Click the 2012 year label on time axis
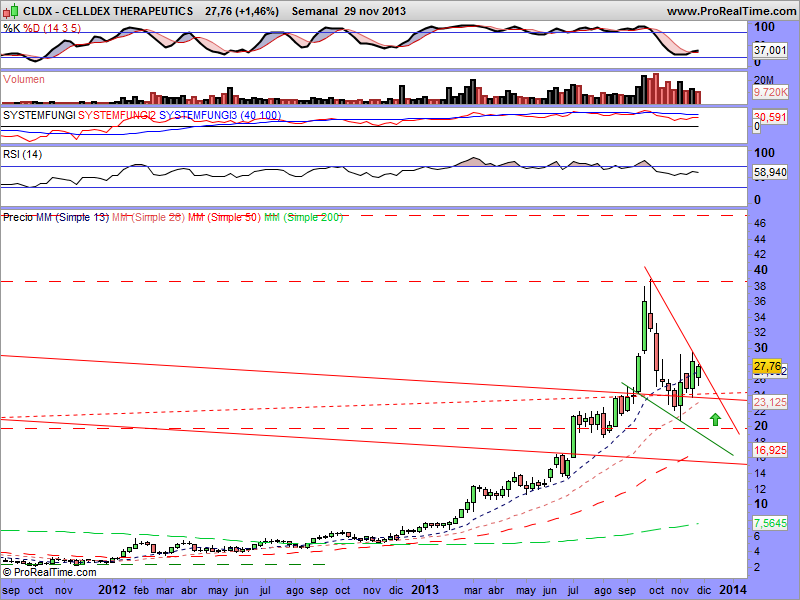This screenshot has height=600, width=800. point(112,590)
